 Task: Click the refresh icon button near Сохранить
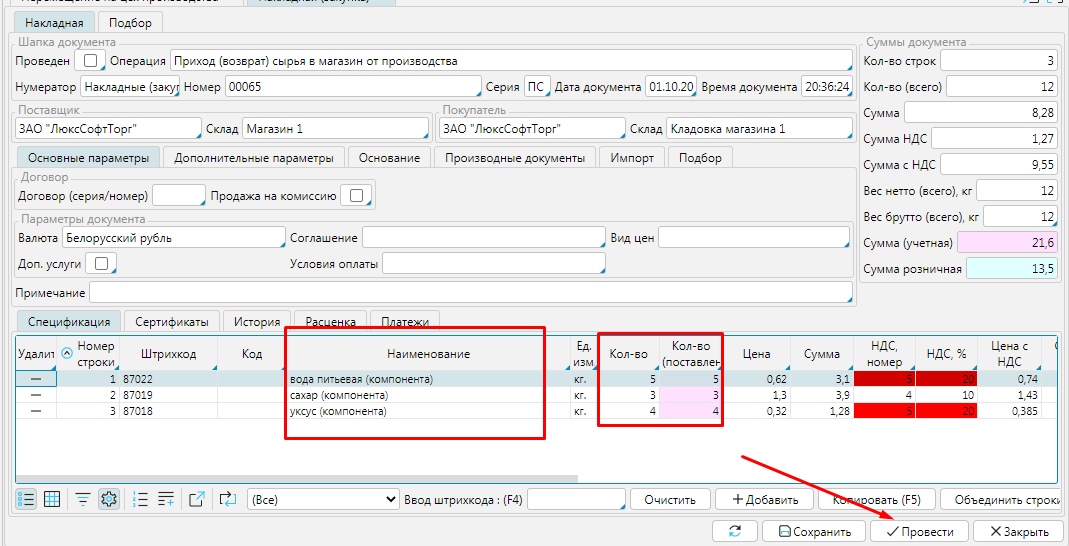click(x=735, y=532)
